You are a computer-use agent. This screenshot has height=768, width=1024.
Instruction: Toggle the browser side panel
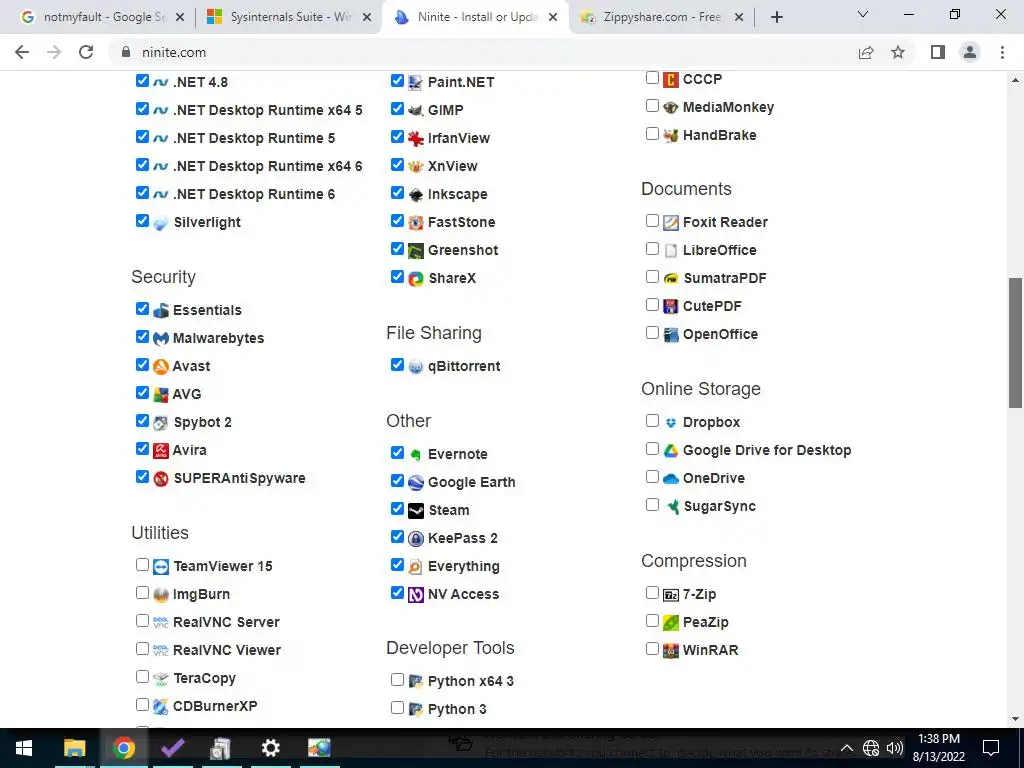[x=938, y=52]
